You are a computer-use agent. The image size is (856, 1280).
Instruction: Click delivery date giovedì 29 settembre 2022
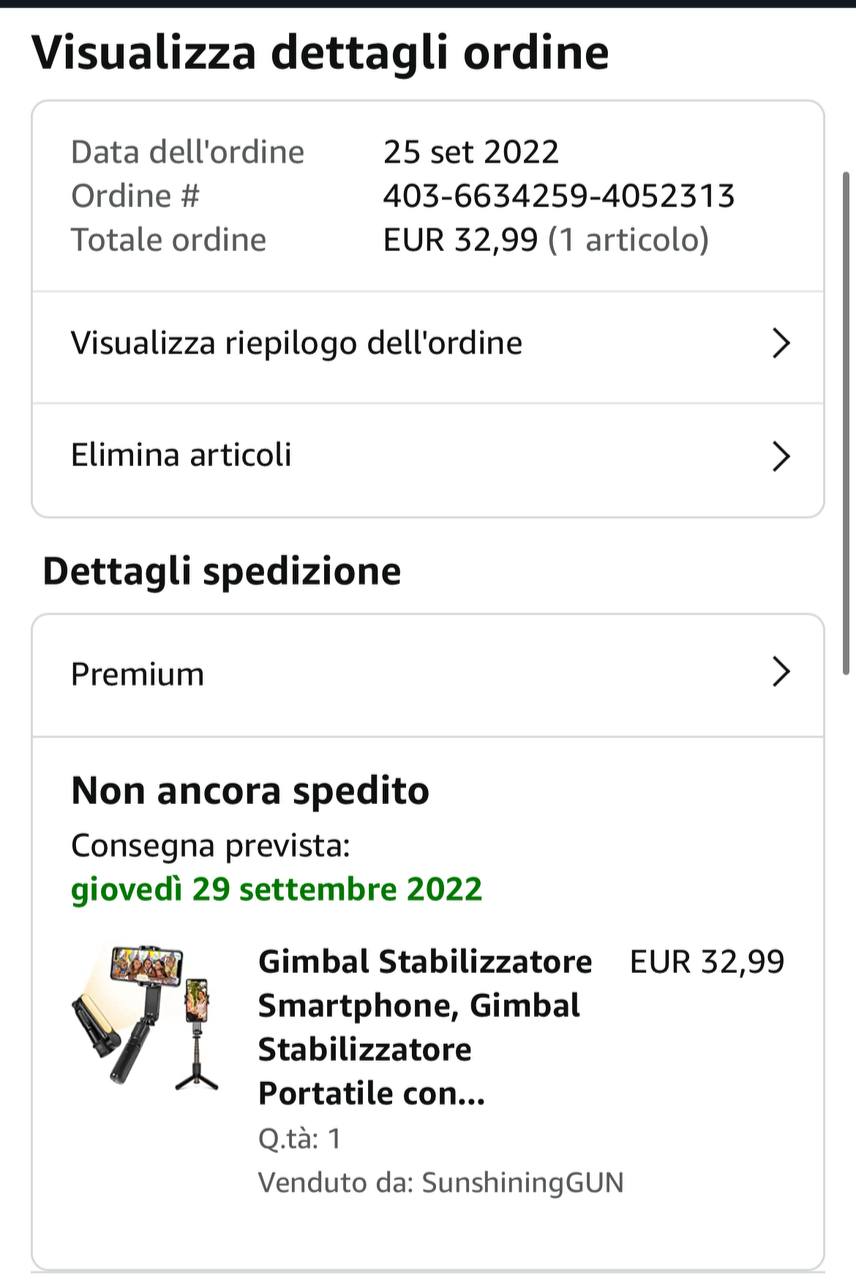[276, 889]
